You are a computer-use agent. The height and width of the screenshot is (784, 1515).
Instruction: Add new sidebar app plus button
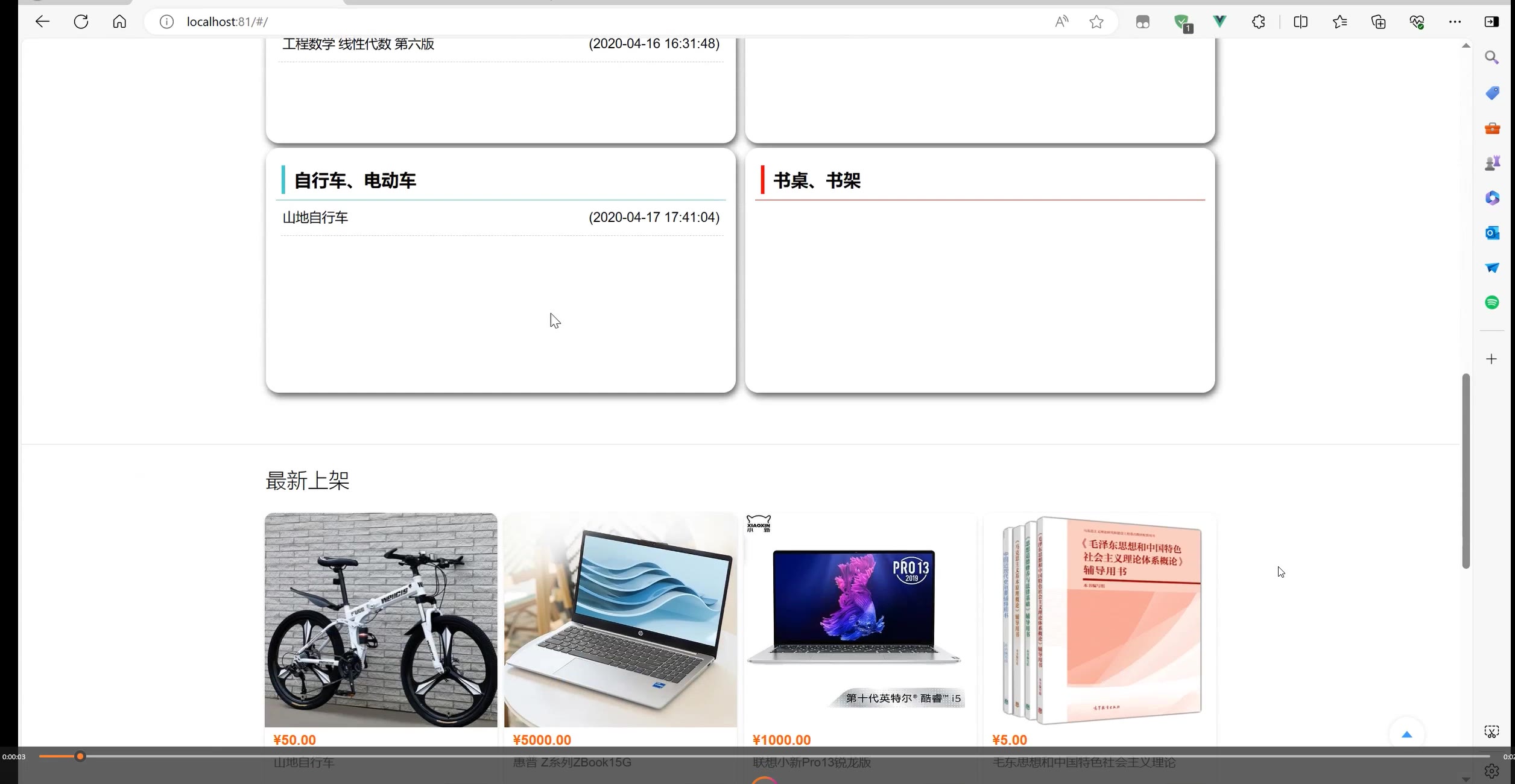1491,359
